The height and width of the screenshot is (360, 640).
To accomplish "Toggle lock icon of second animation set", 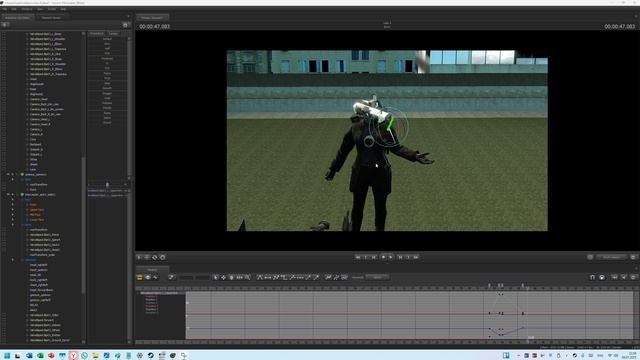I will pos(13,195).
